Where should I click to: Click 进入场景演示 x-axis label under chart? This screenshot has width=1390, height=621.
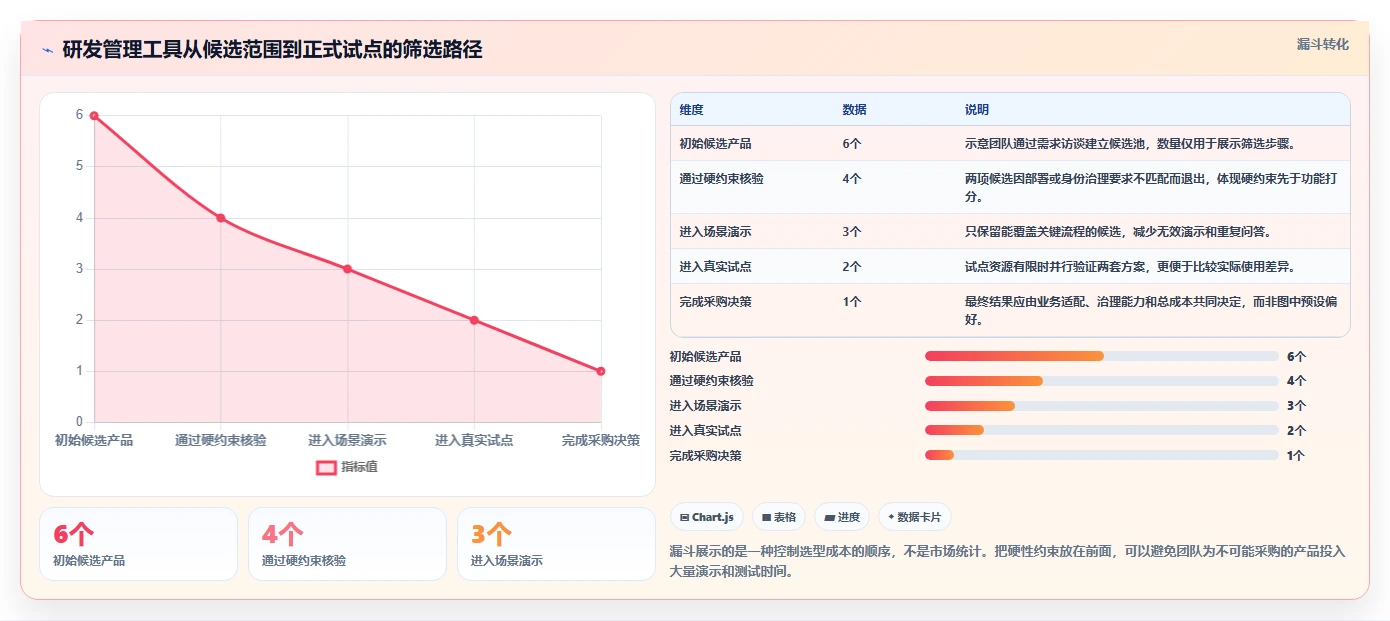tap(347, 440)
